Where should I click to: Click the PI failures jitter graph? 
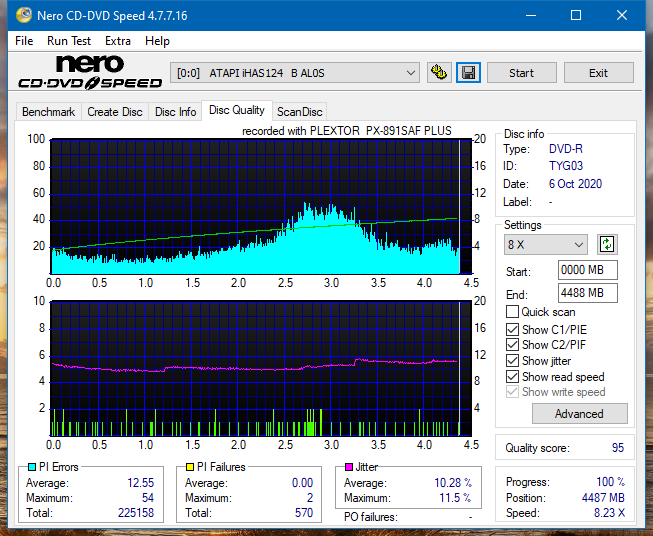coord(261,369)
